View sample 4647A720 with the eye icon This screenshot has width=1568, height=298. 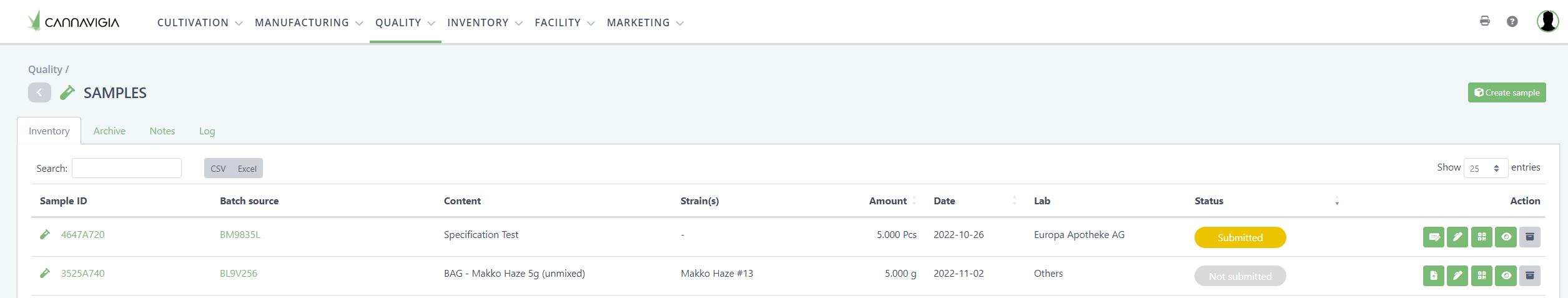tap(1506, 237)
